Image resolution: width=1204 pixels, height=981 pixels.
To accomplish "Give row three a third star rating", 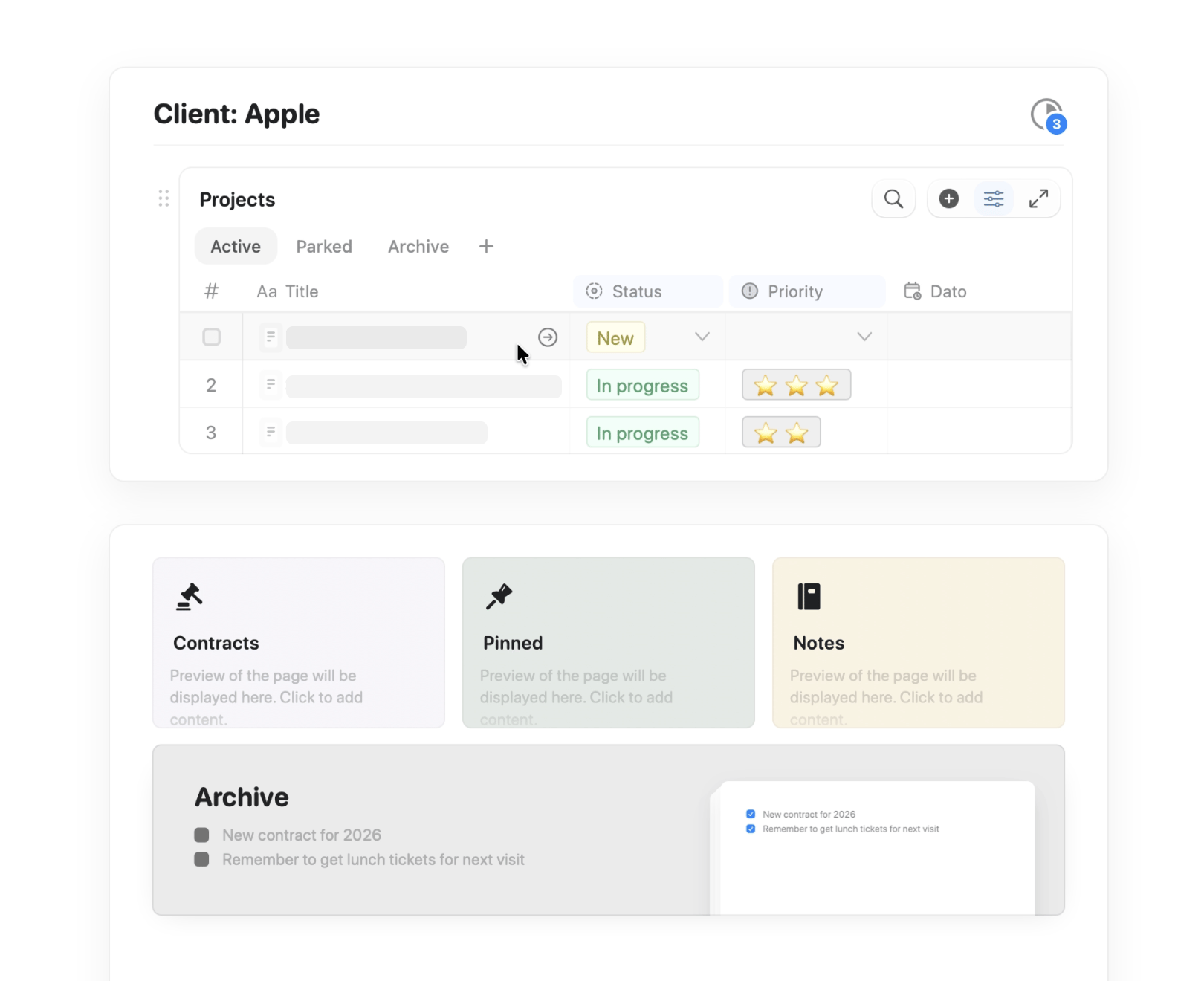I will 827,432.
